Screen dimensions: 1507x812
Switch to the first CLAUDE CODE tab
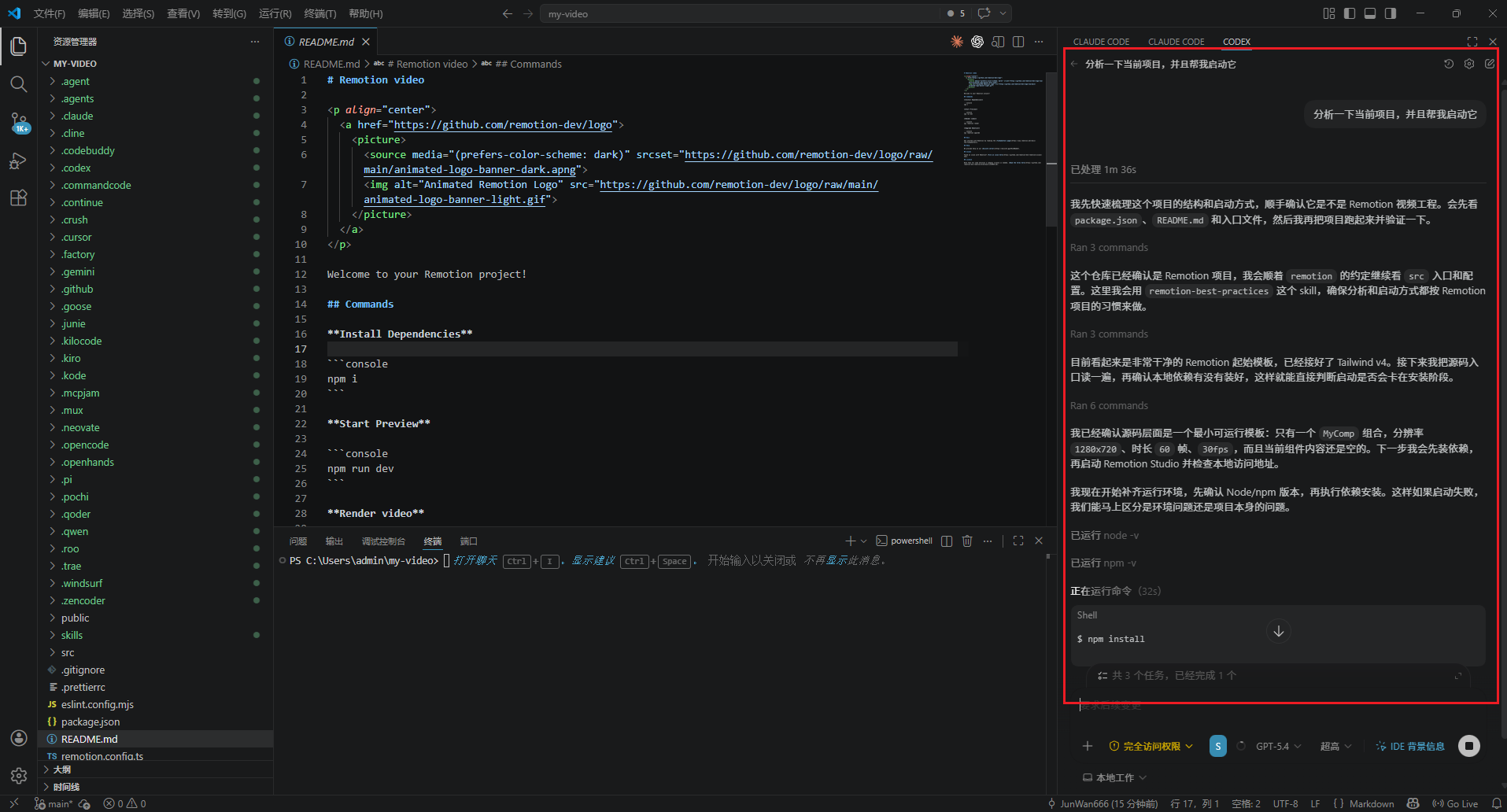pyautogui.click(x=1101, y=42)
